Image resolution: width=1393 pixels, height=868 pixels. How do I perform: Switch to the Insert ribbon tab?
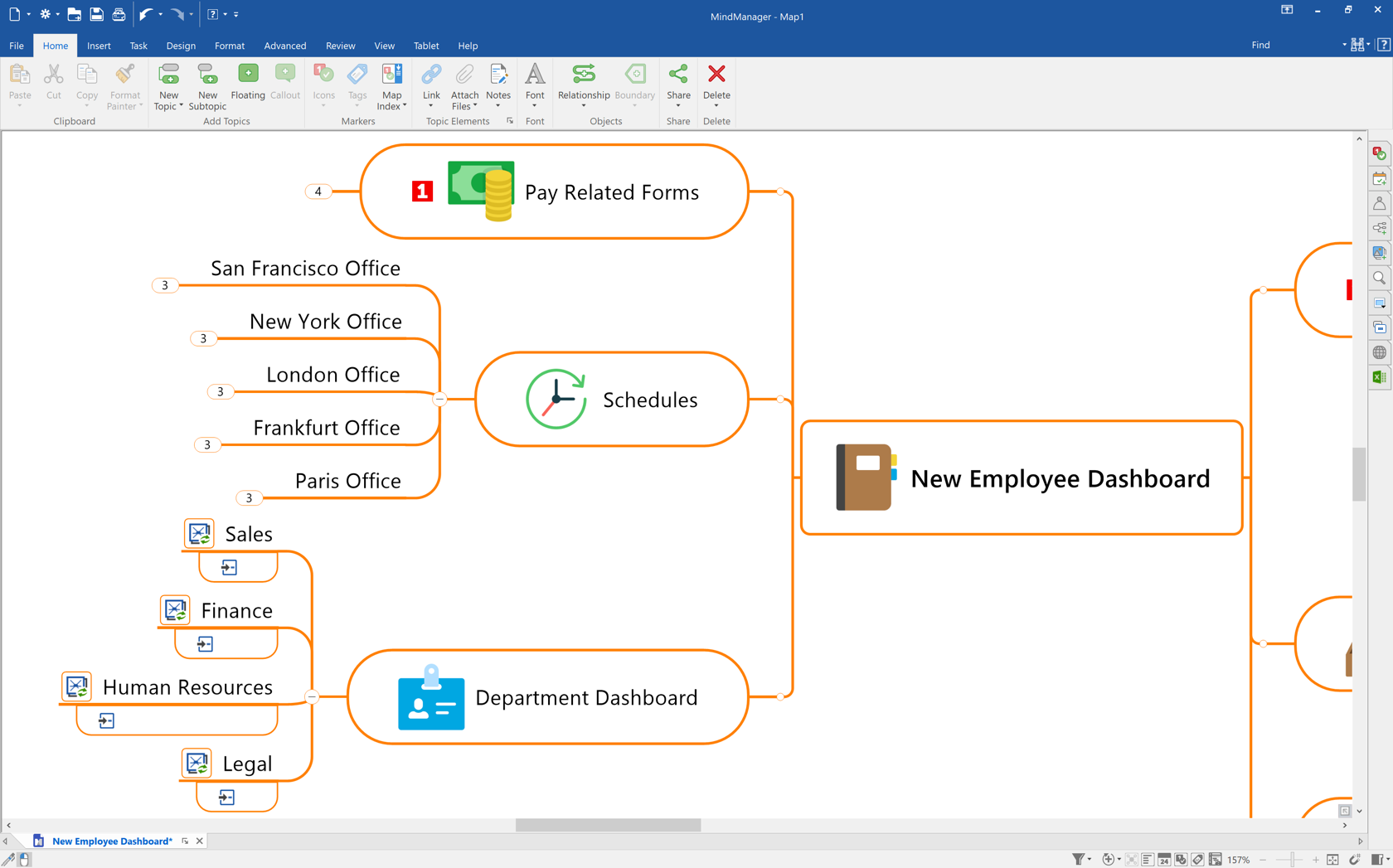pyautogui.click(x=99, y=46)
